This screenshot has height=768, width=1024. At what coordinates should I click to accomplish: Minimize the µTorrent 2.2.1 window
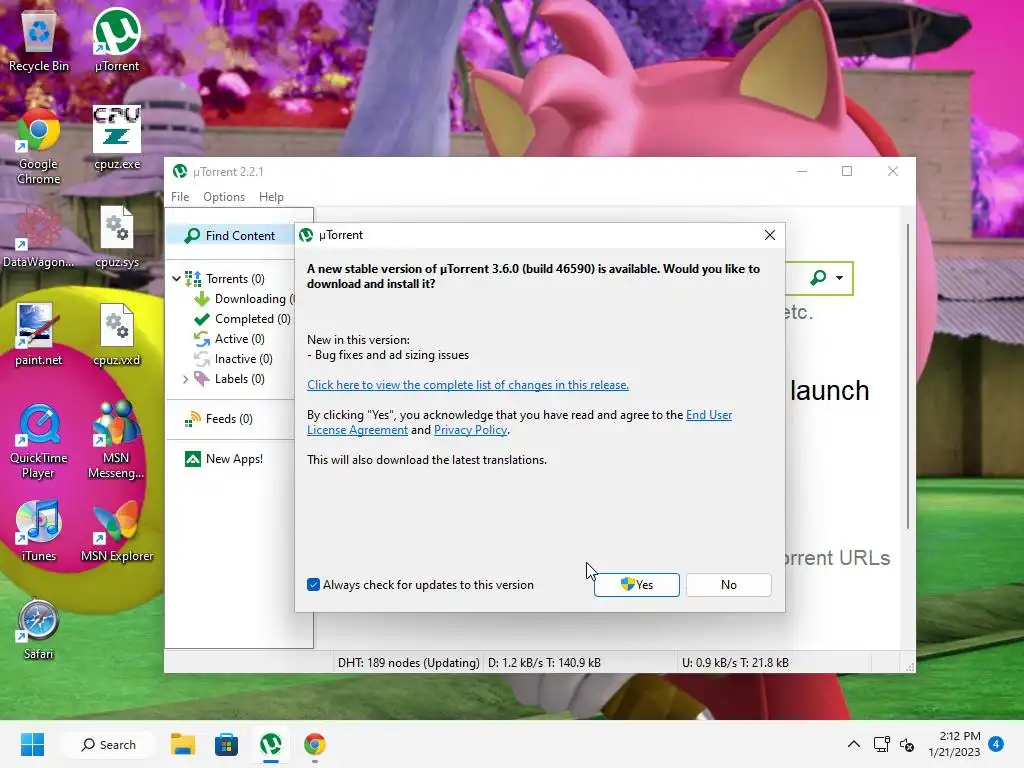click(x=802, y=171)
